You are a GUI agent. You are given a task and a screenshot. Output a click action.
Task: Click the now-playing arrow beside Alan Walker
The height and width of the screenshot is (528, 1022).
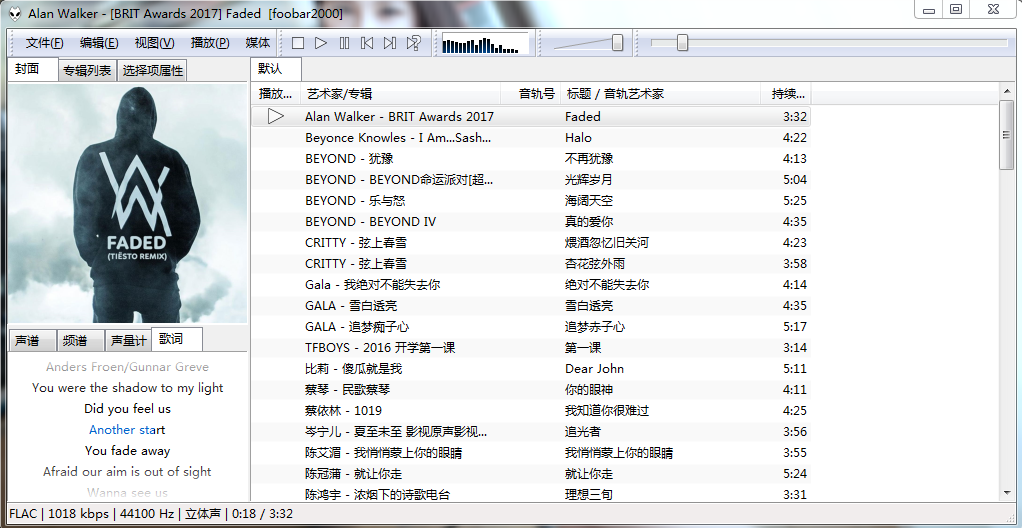click(x=276, y=117)
